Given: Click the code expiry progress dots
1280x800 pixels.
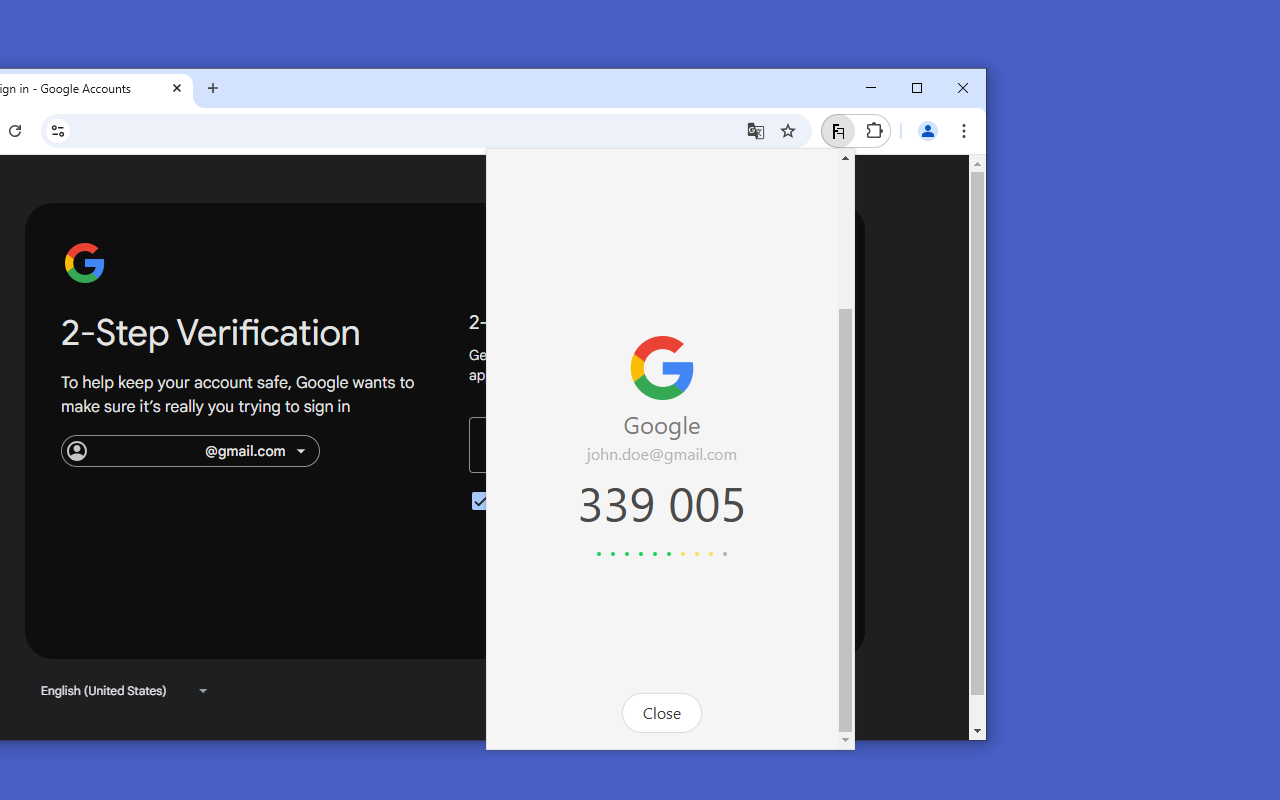Looking at the screenshot, I should 662,554.
